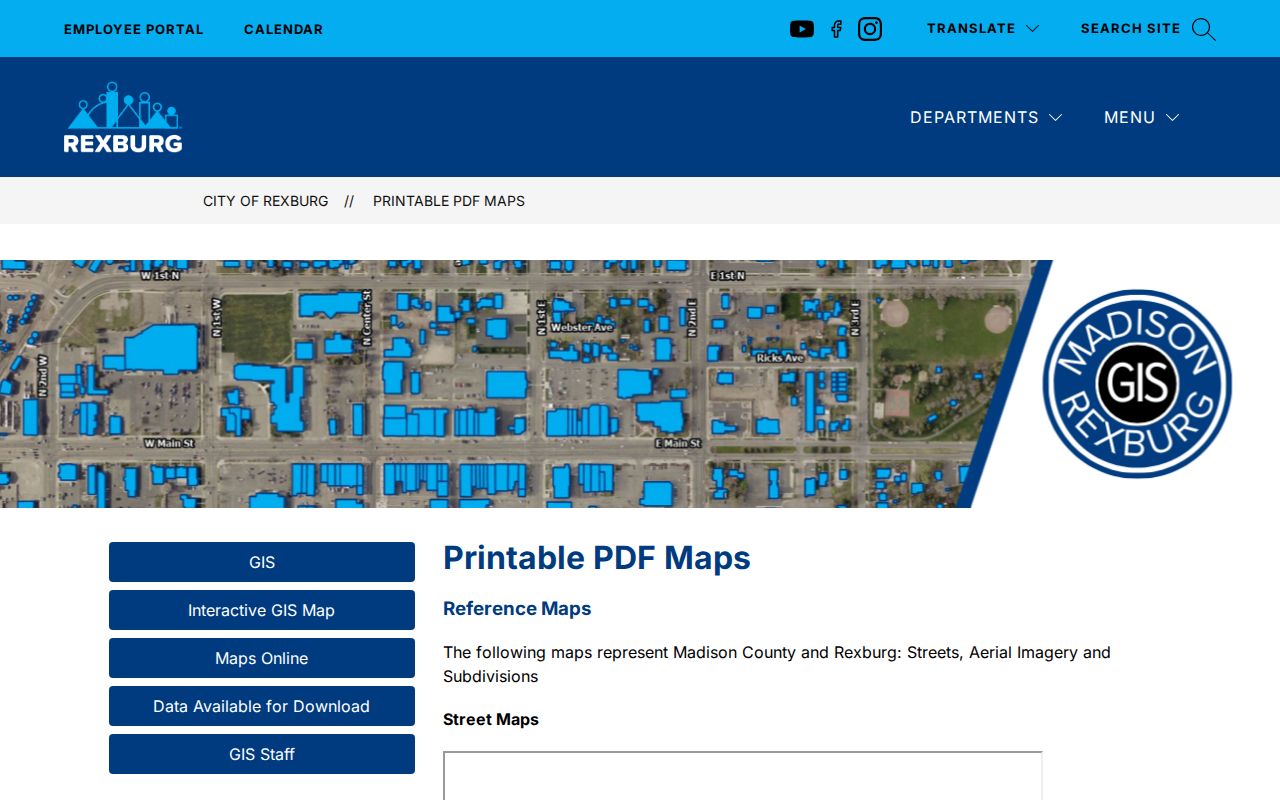This screenshot has height=800, width=1280.
Task: Open Data Available for Download button
Action: pos(262,706)
